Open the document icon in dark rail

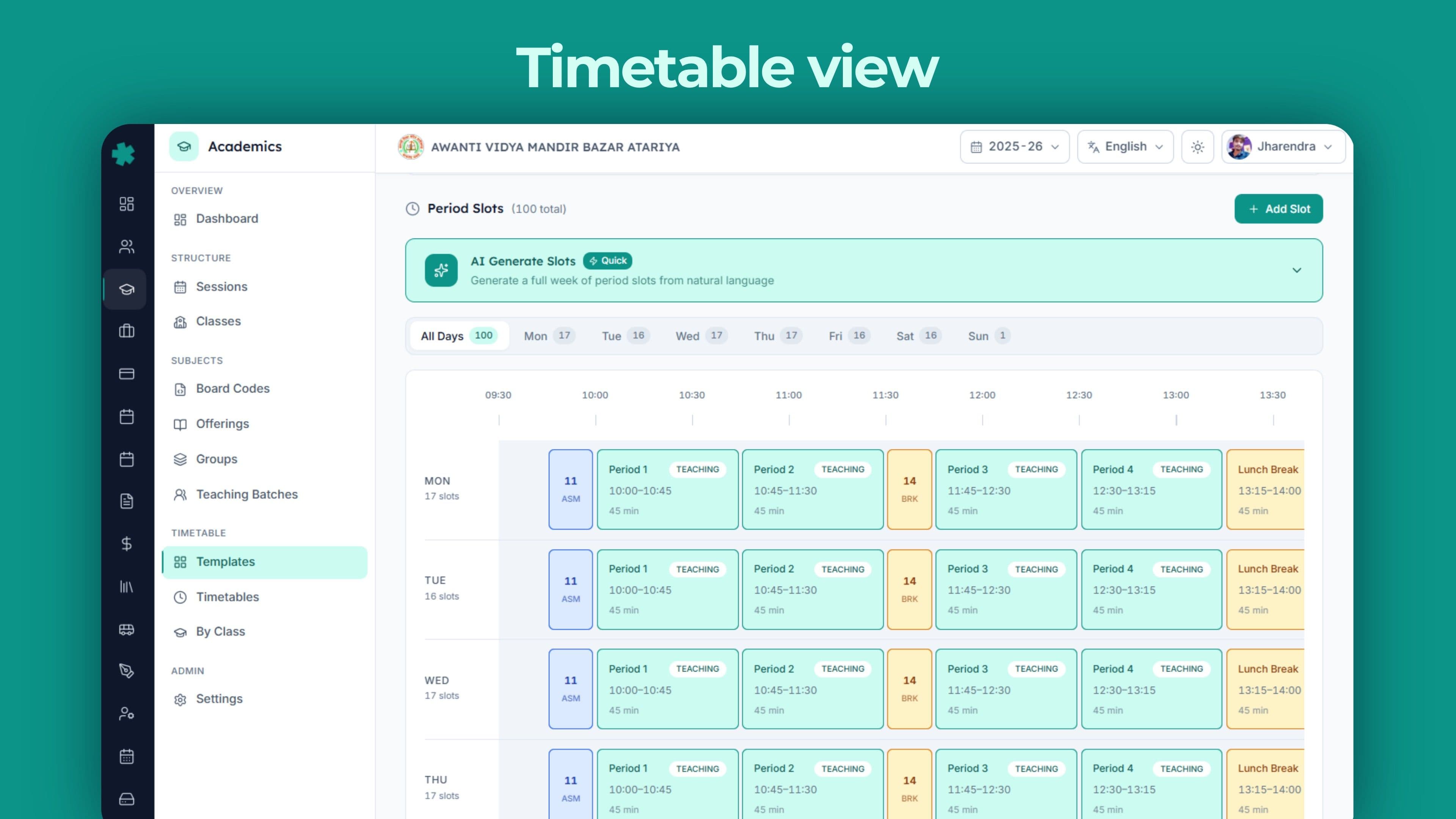[x=127, y=501]
